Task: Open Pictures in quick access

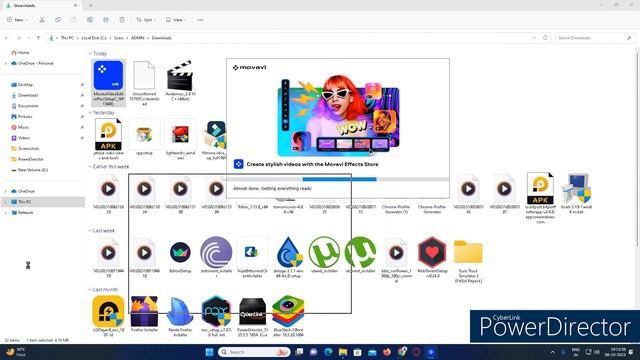Action: pyautogui.click(x=22, y=116)
